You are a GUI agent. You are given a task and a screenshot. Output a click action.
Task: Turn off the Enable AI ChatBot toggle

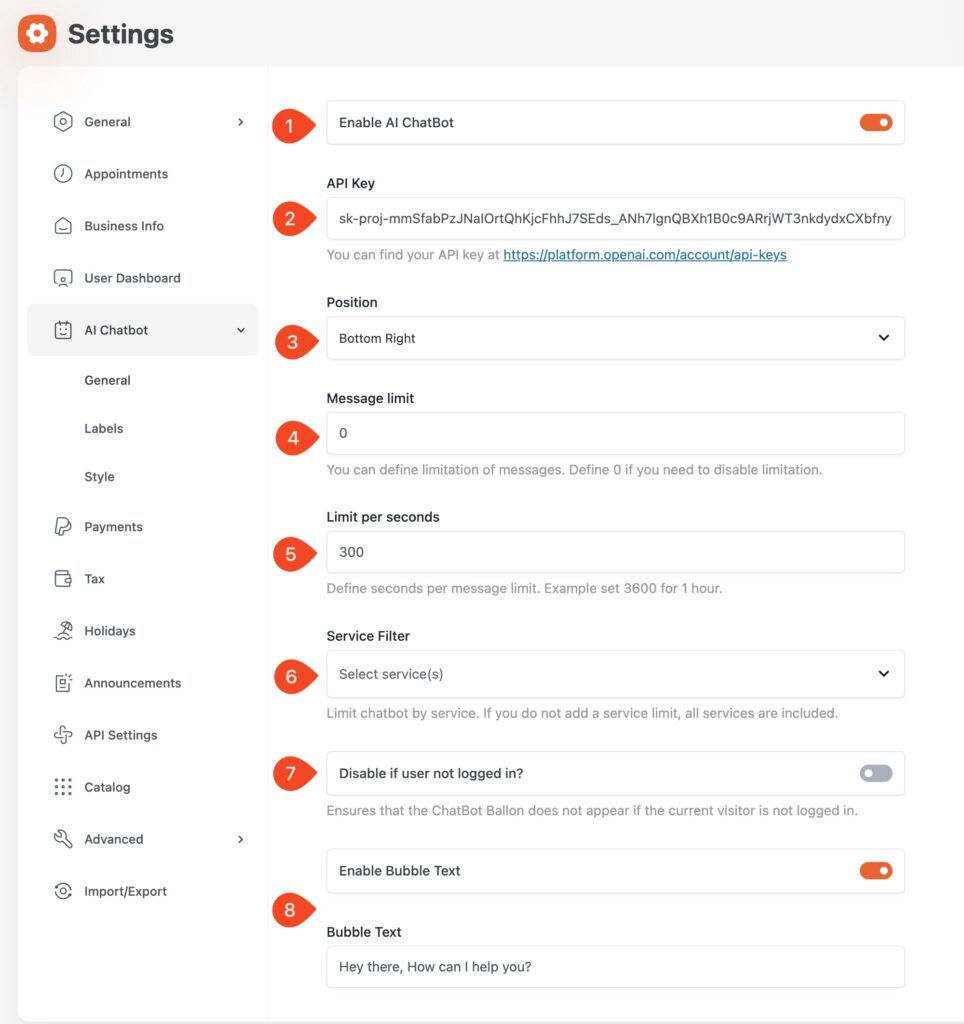[875, 123]
